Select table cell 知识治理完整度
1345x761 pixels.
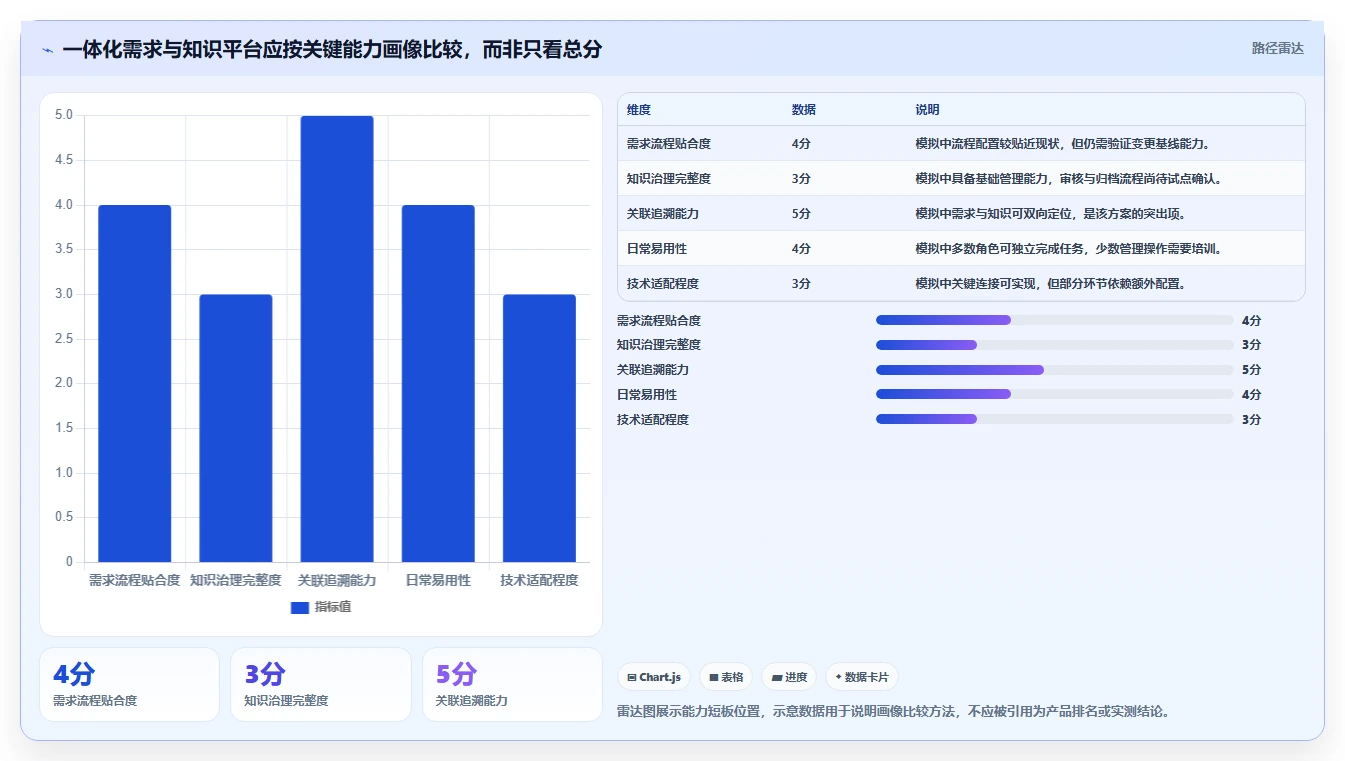coord(669,179)
